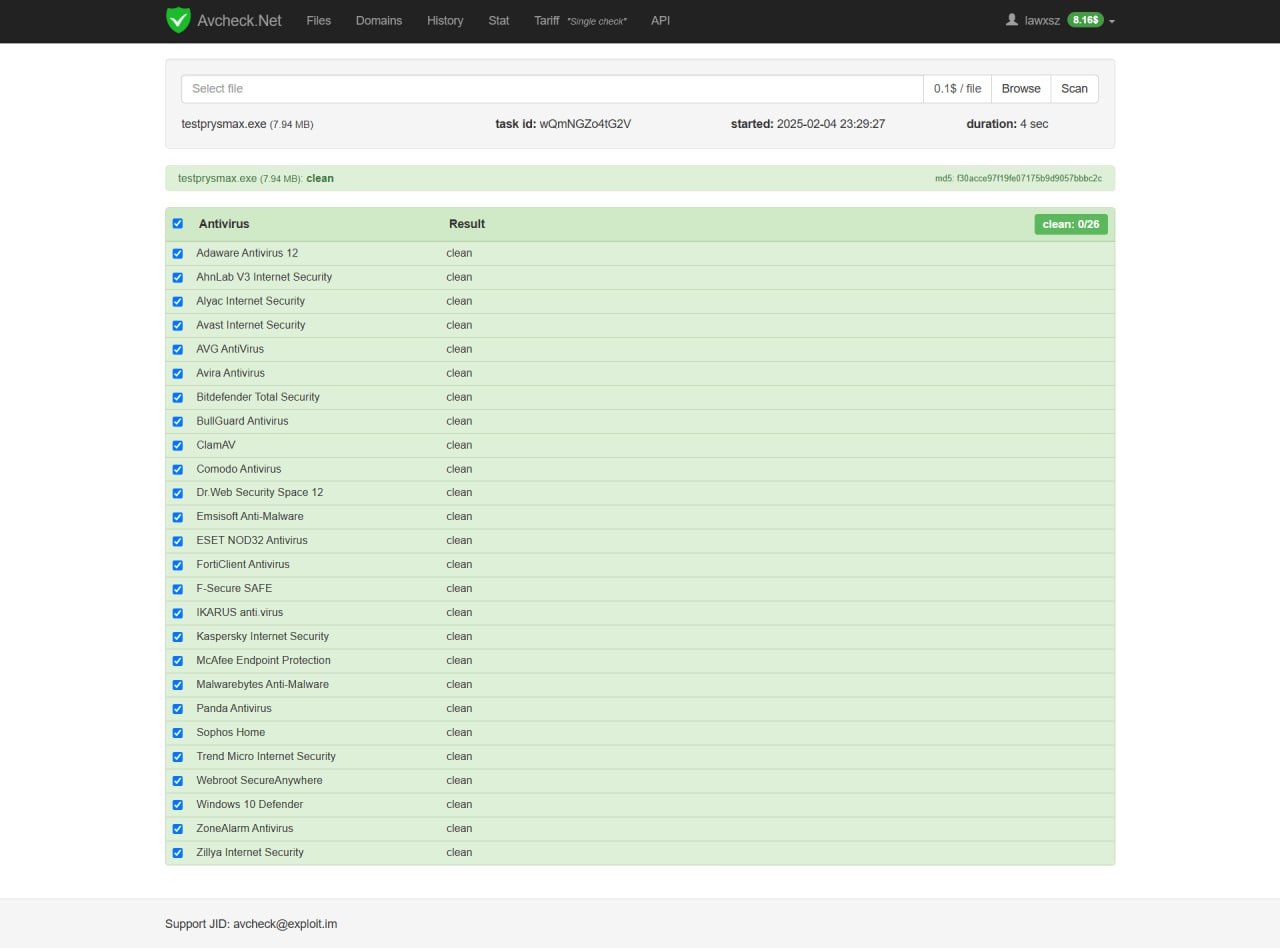
Task: Open the Tariff Single check menu item
Action: [x=580, y=20]
